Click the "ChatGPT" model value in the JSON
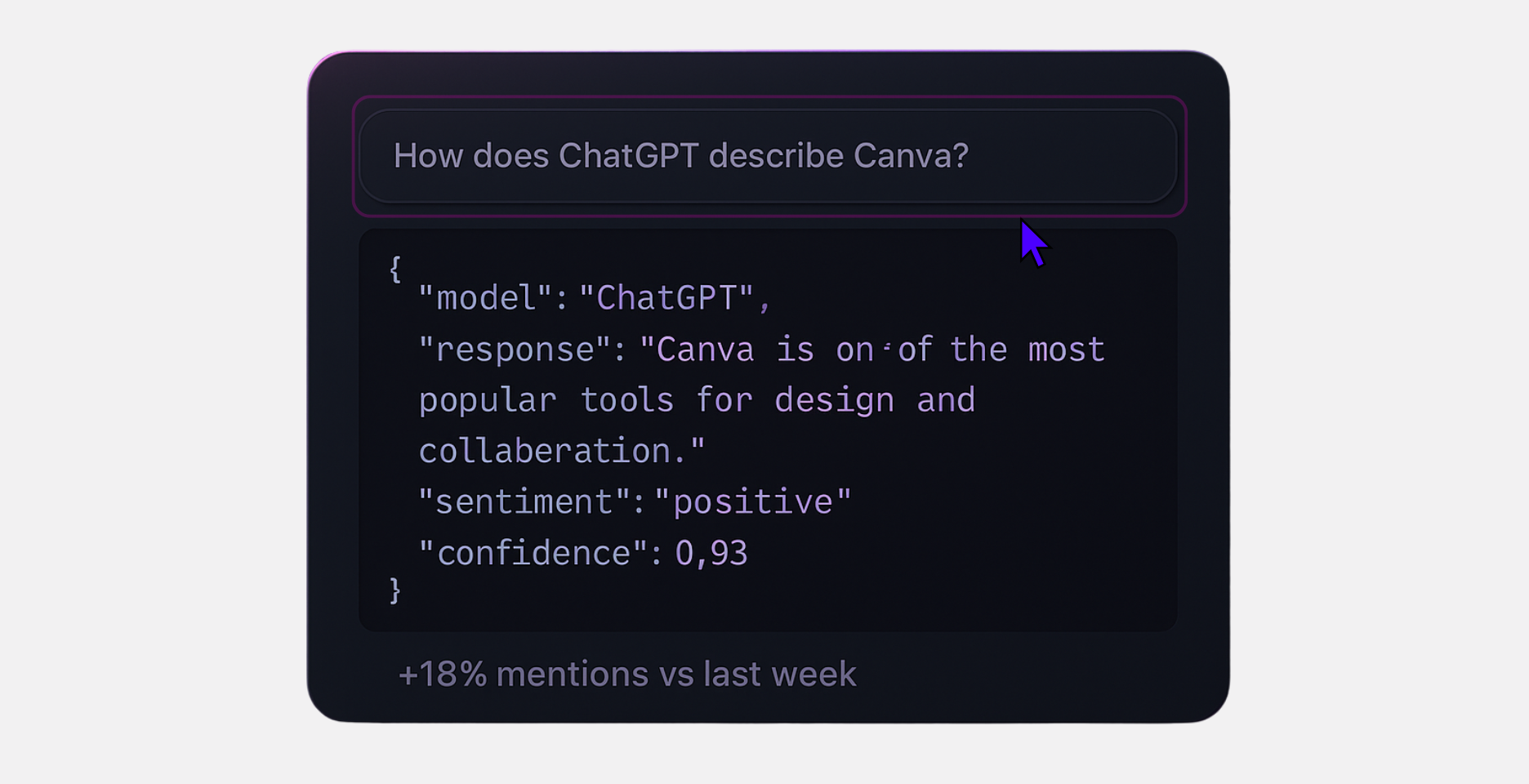 pyautogui.click(x=666, y=299)
